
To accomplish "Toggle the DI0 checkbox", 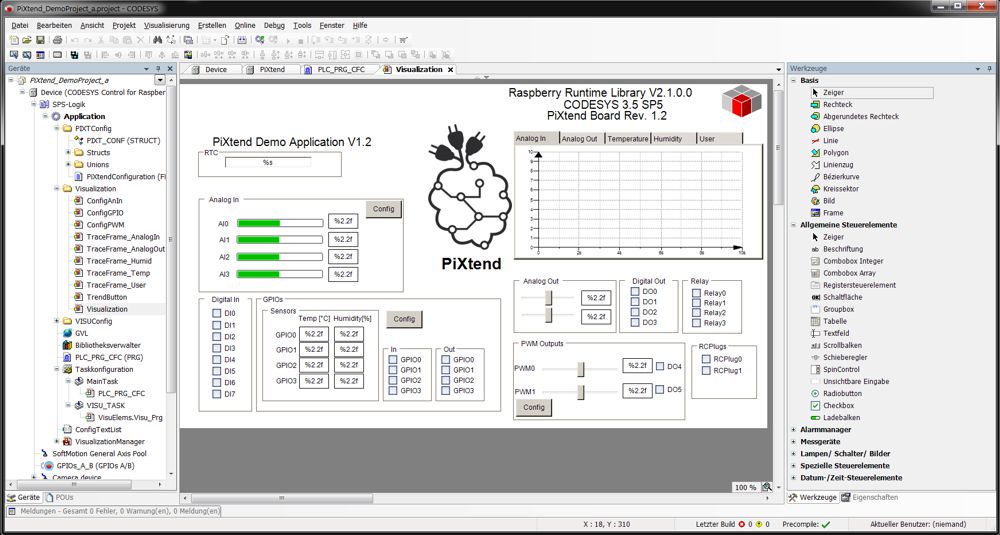I will [x=216, y=313].
